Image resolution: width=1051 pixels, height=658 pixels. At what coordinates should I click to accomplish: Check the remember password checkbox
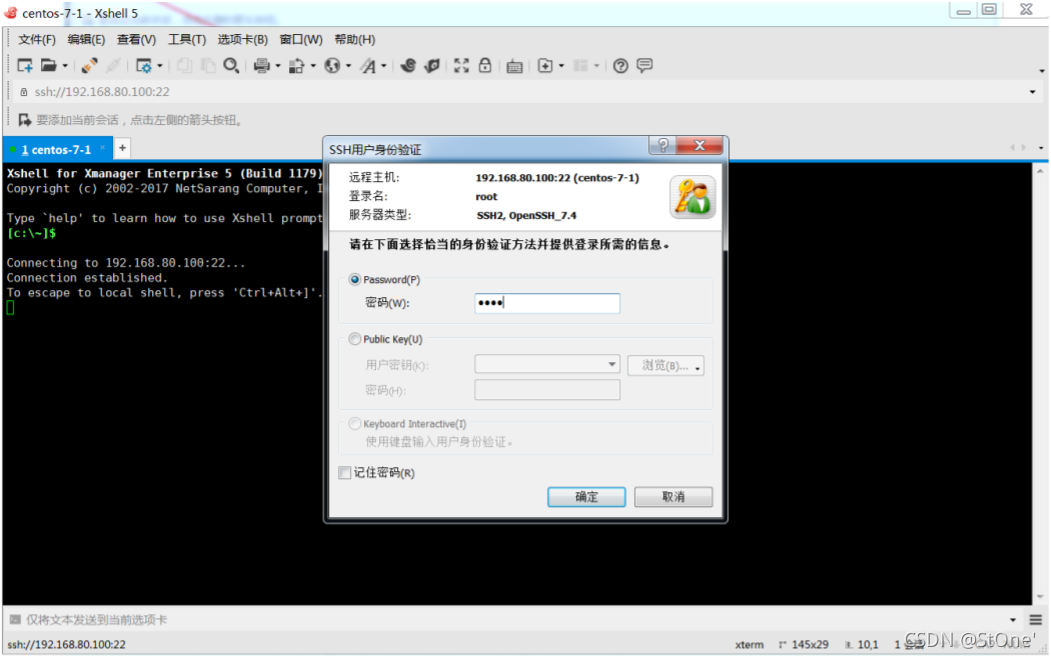click(x=345, y=473)
